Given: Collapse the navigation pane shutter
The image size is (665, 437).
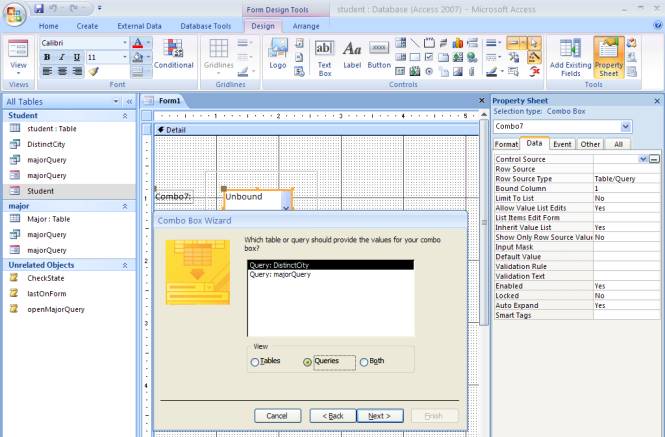Looking at the screenshot, I should 129,101.
